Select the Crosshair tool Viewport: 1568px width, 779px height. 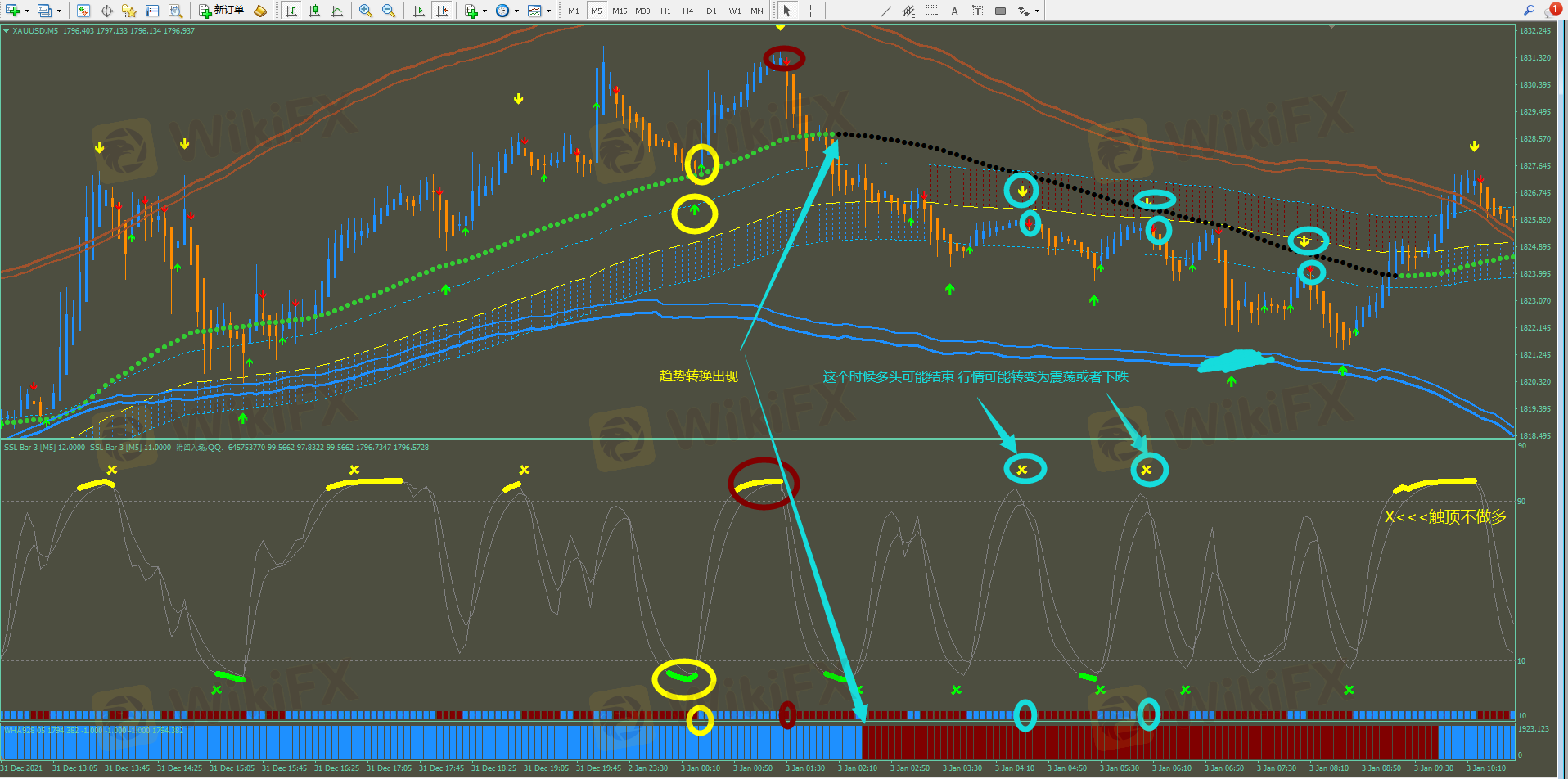(810, 11)
